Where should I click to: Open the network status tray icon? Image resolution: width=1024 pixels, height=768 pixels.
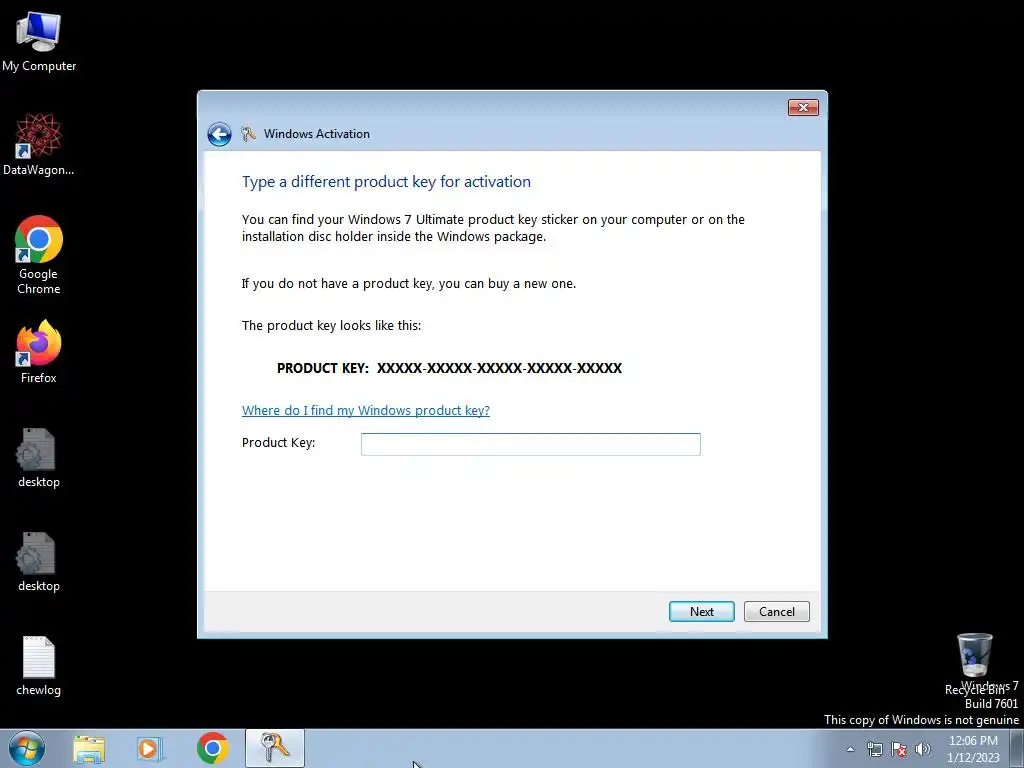[x=874, y=749]
